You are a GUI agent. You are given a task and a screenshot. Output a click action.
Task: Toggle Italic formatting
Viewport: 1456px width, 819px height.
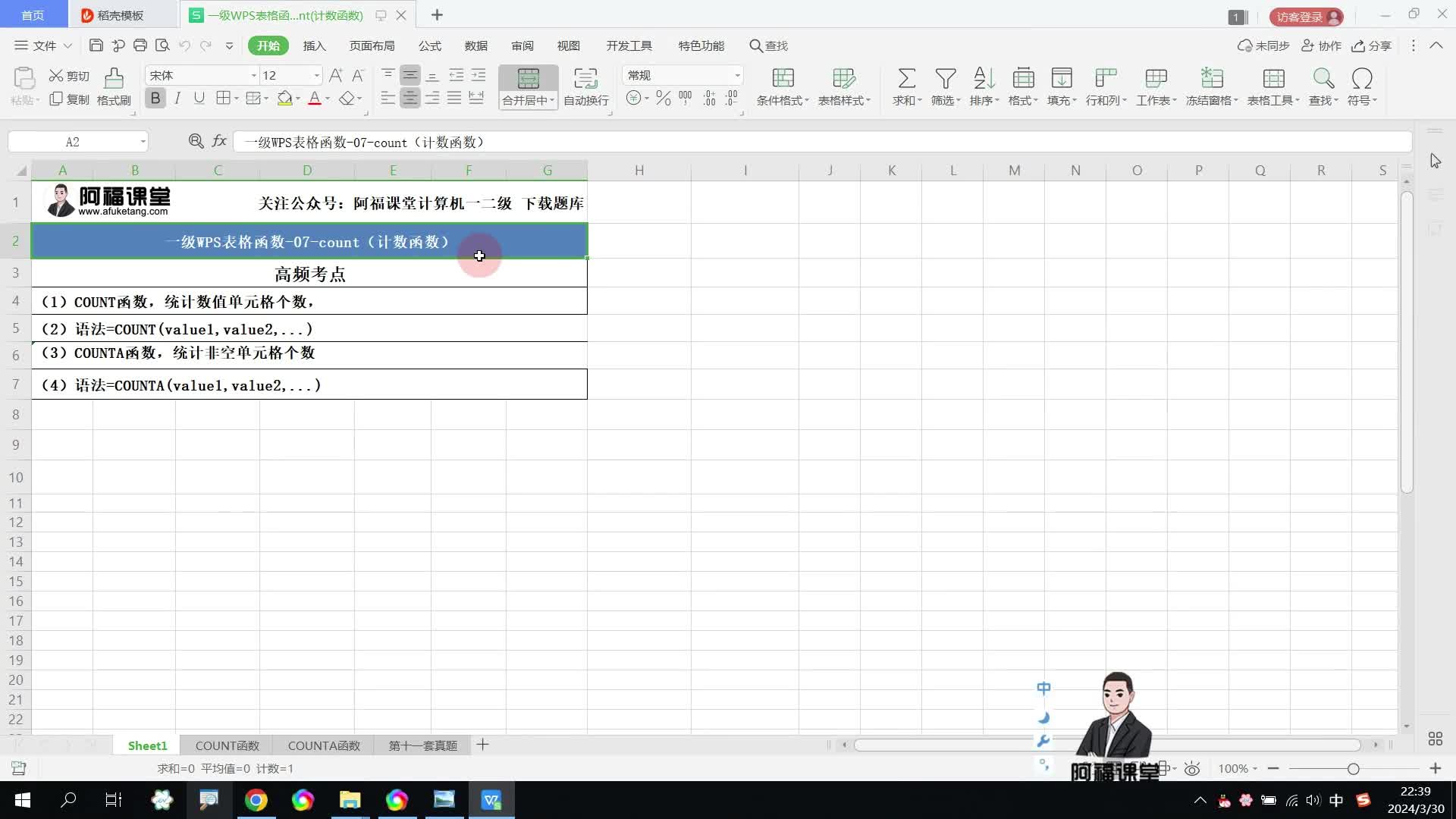[x=177, y=99]
